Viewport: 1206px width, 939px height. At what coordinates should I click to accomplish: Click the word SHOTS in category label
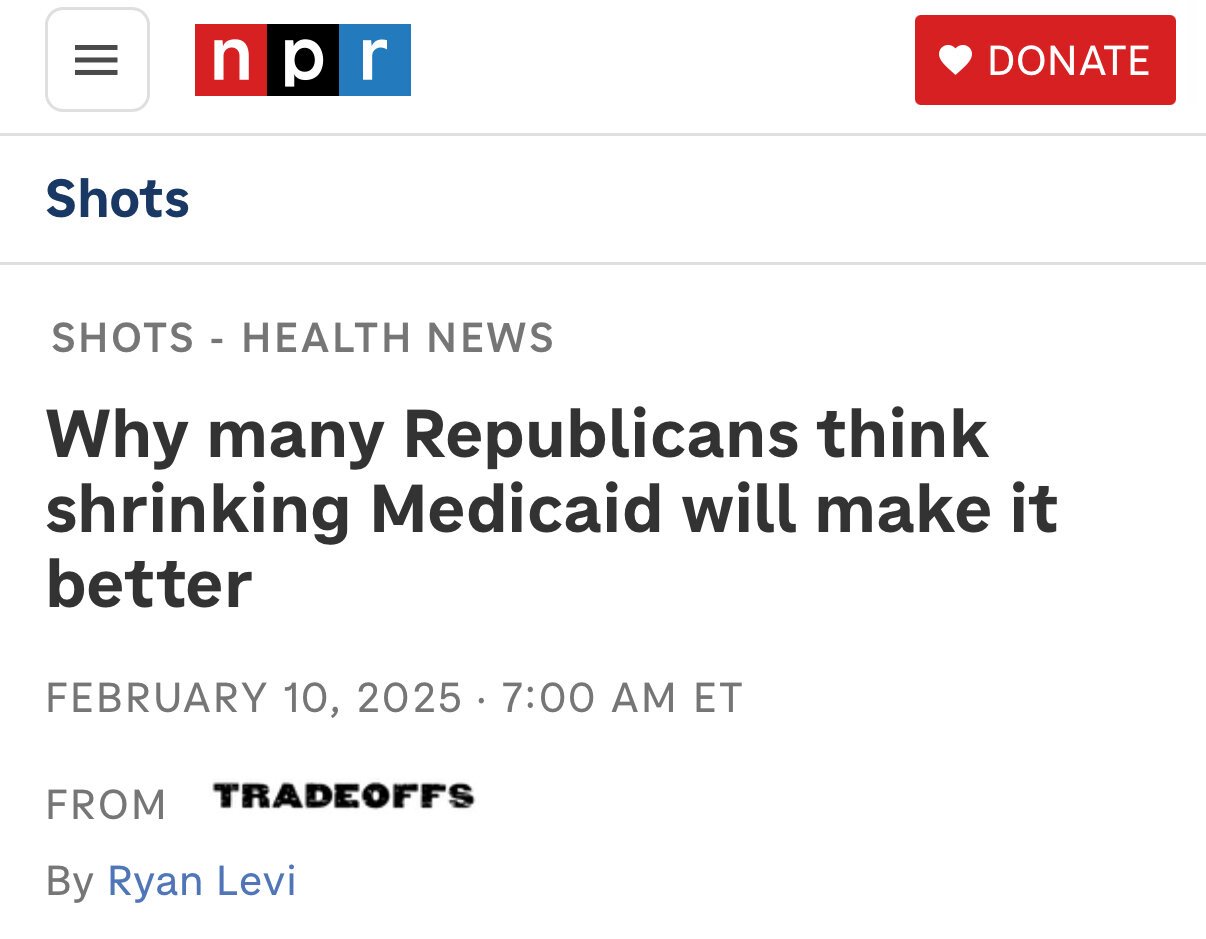pyautogui.click(x=123, y=338)
